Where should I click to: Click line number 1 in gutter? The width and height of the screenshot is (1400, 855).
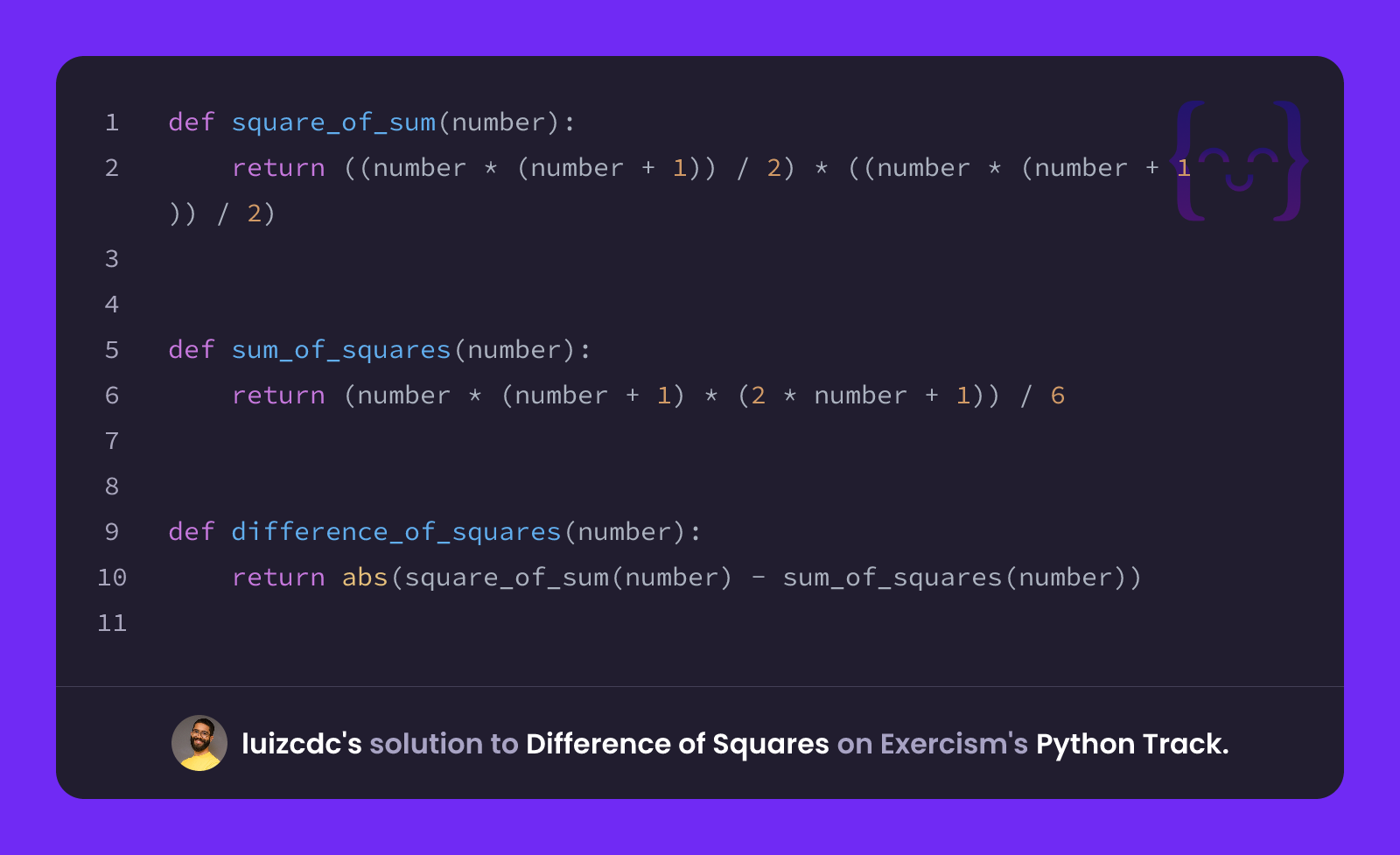[x=112, y=123]
